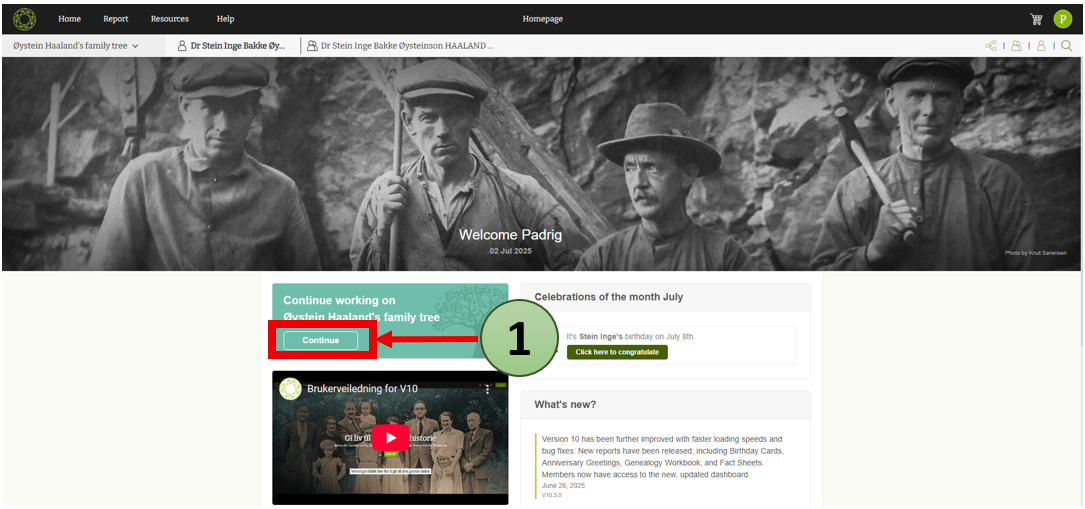Open the three-dot menu on the video
The width and height of the screenshot is (1085, 509).
click(488, 389)
